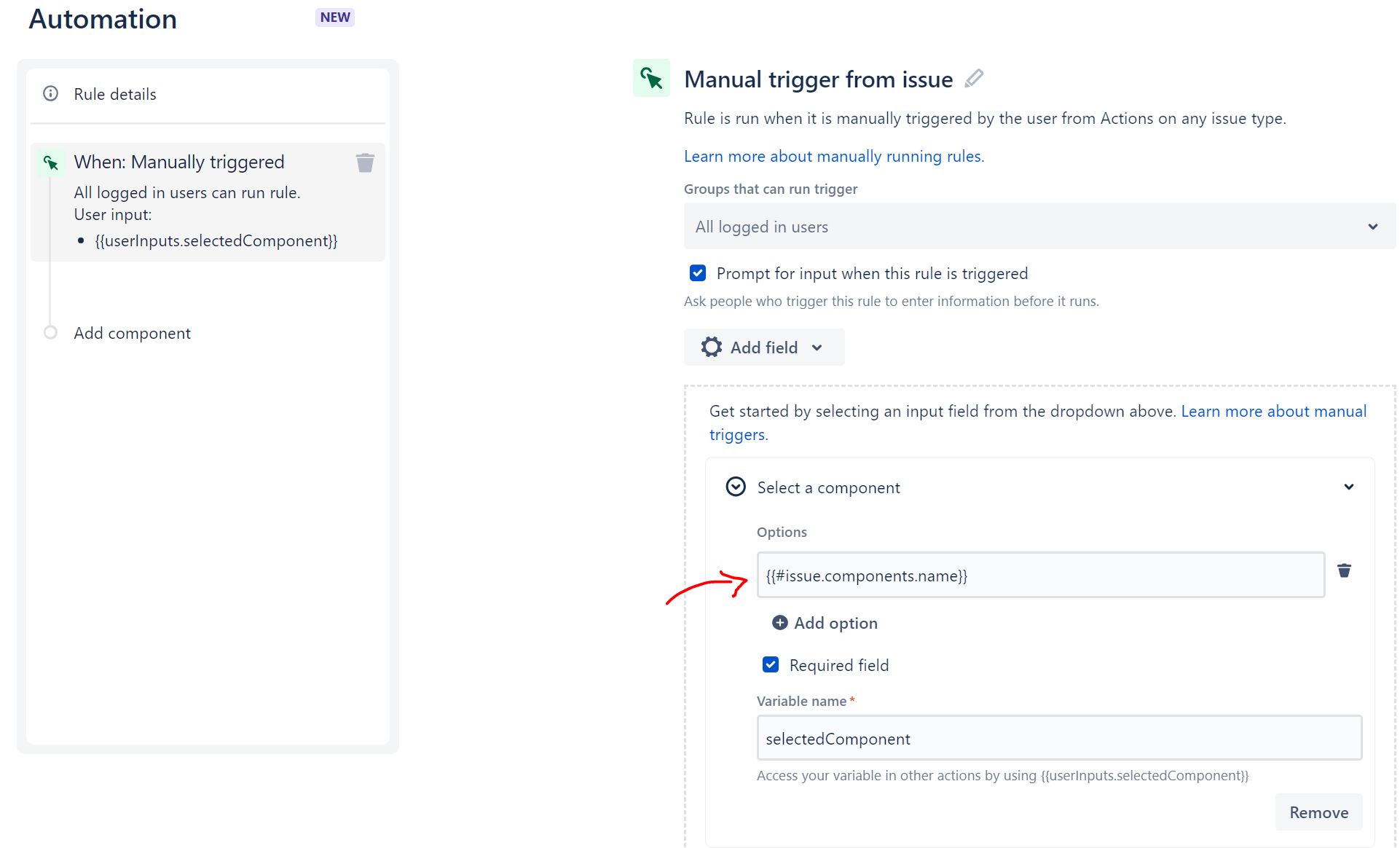Image resolution: width=1400 pixels, height=848 pixels.
Task: Uncheck Prompt for input when rule triggered
Action: [x=697, y=273]
